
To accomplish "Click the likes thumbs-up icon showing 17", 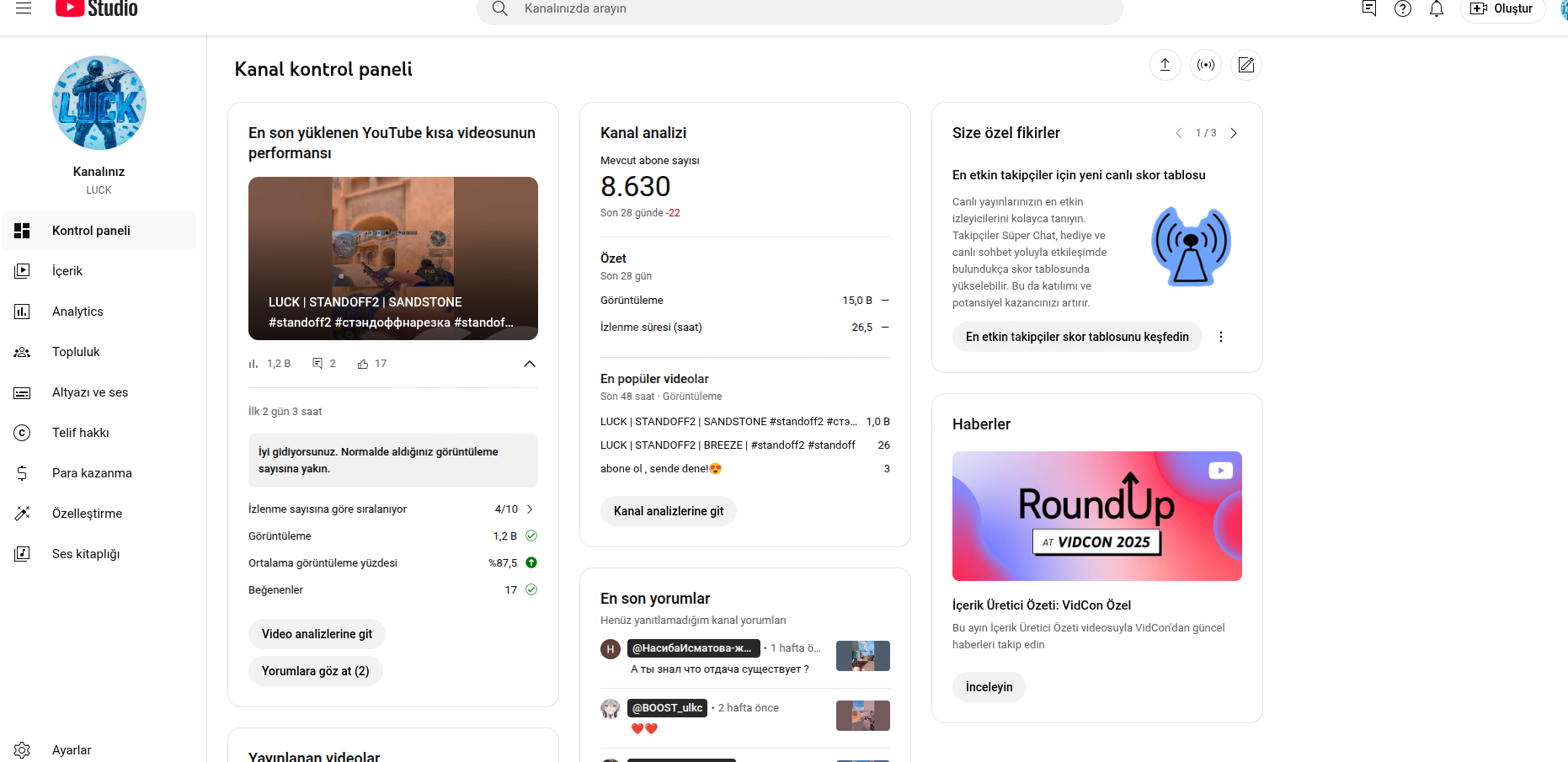I will (x=363, y=364).
